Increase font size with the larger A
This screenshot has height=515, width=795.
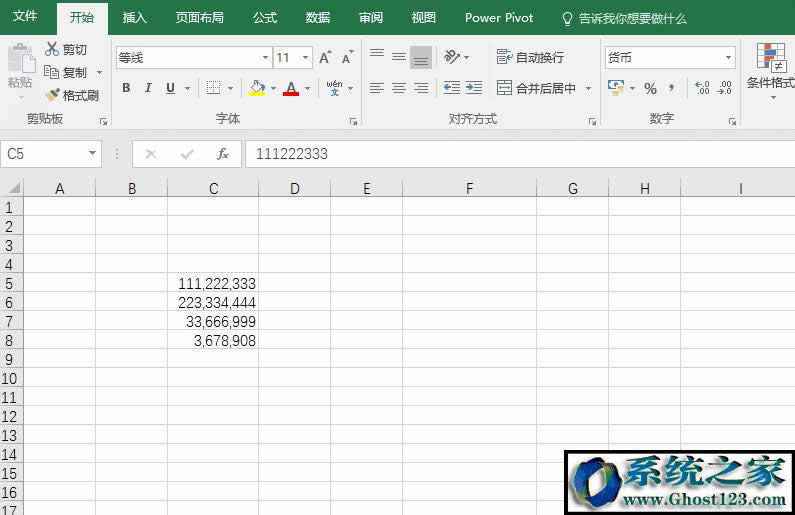[325, 58]
